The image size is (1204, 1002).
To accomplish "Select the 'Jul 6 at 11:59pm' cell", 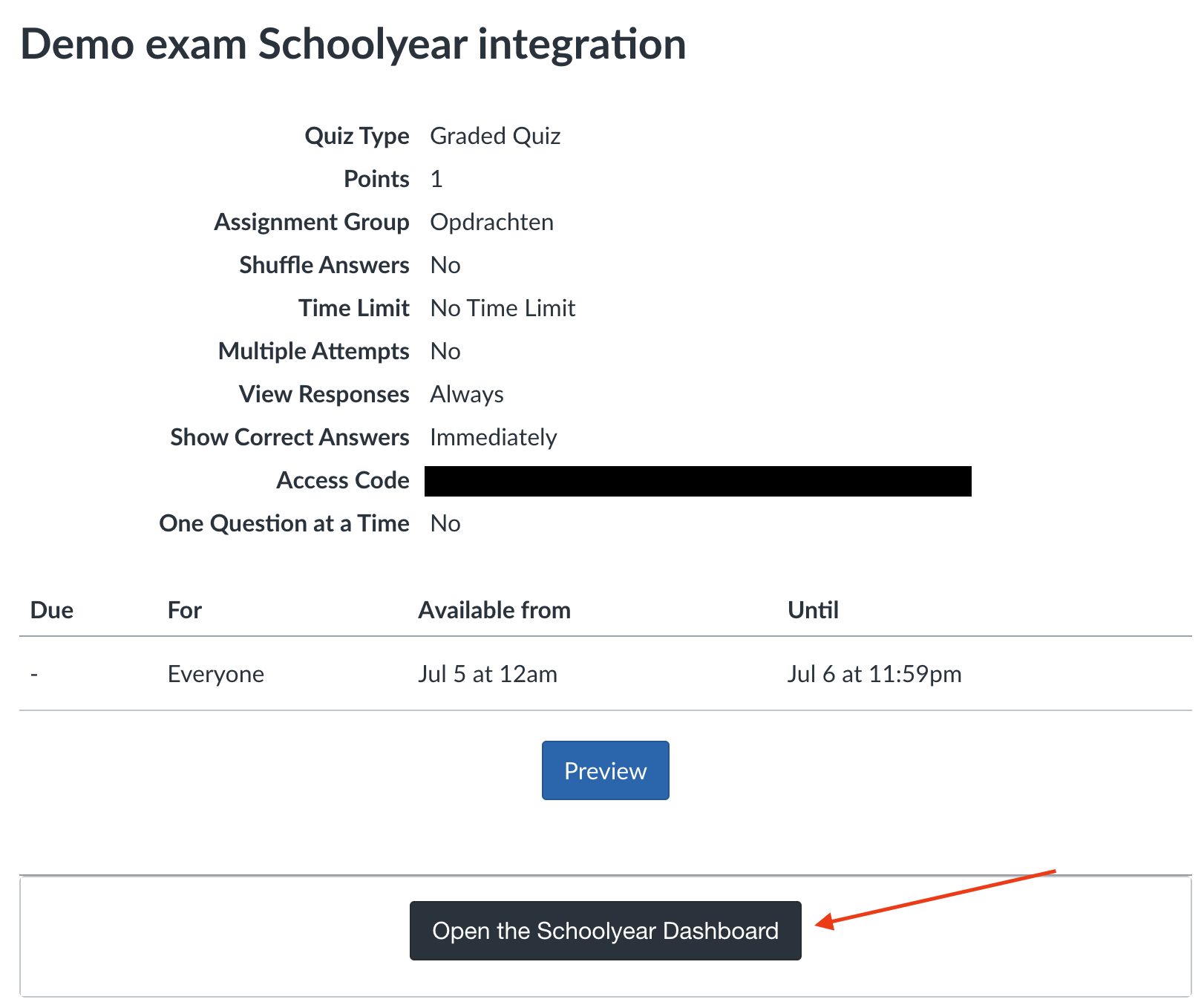I will 874,674.
